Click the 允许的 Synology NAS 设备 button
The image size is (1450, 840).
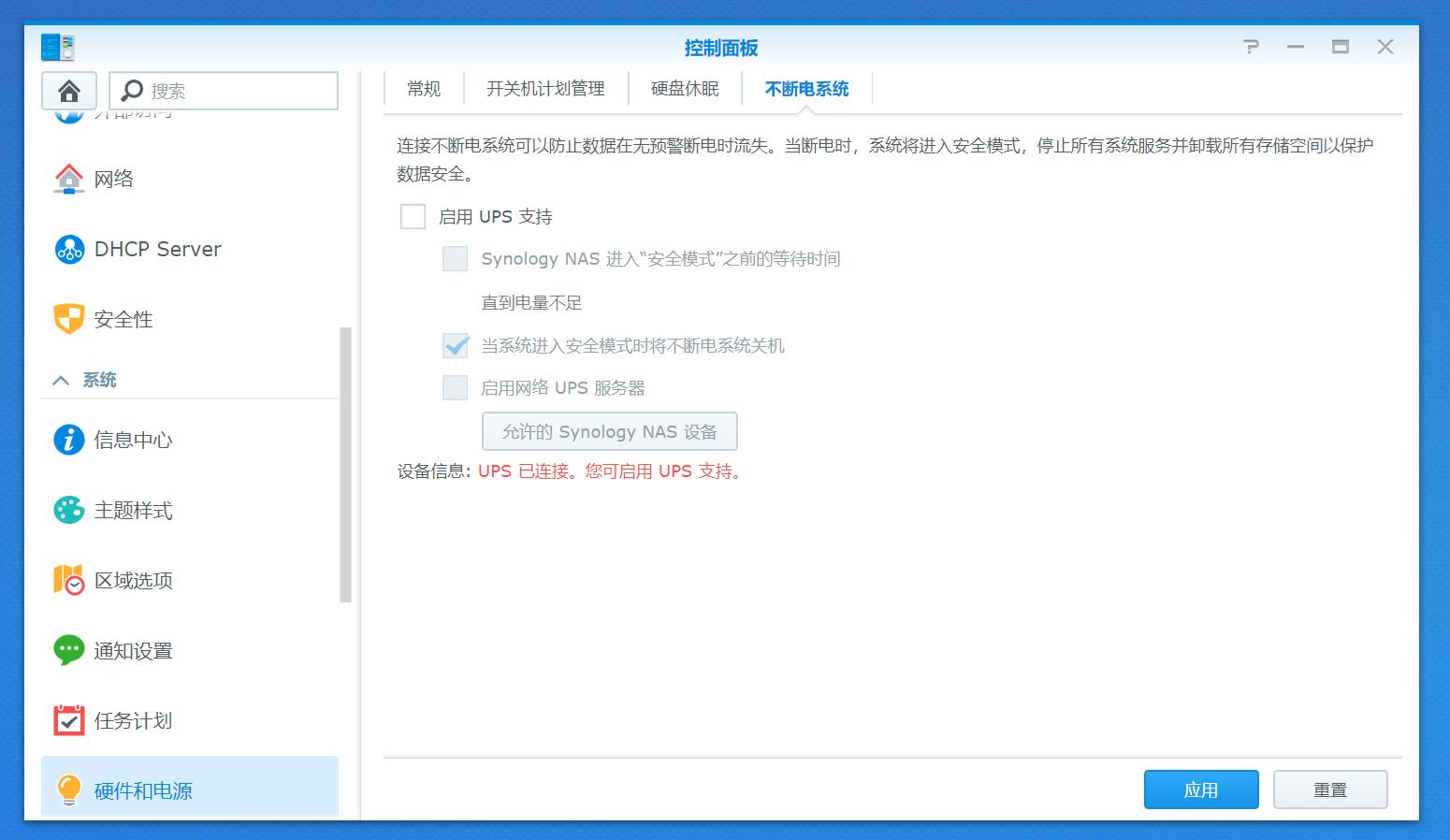point(609,431)
